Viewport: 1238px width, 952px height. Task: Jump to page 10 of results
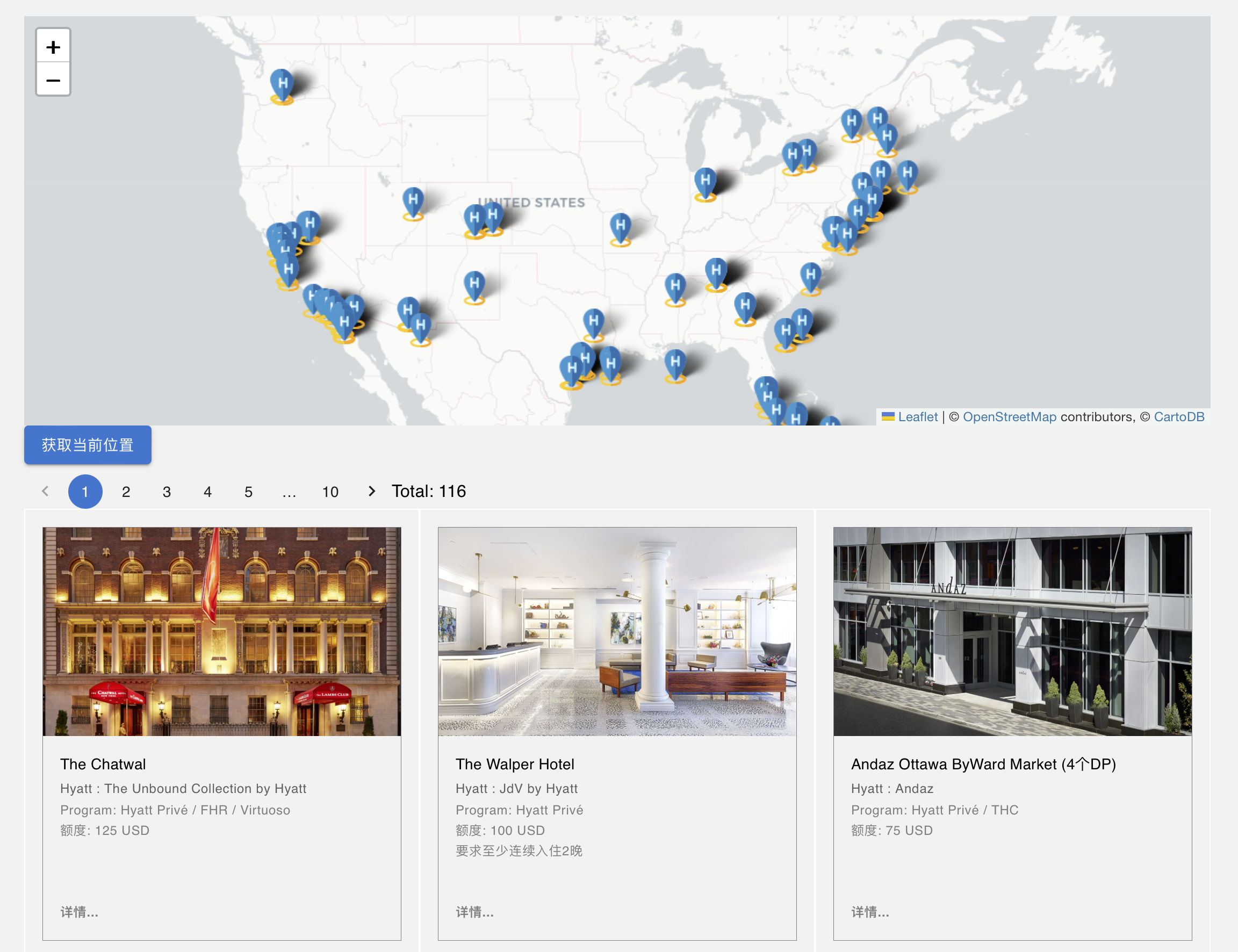click(330, 492)
